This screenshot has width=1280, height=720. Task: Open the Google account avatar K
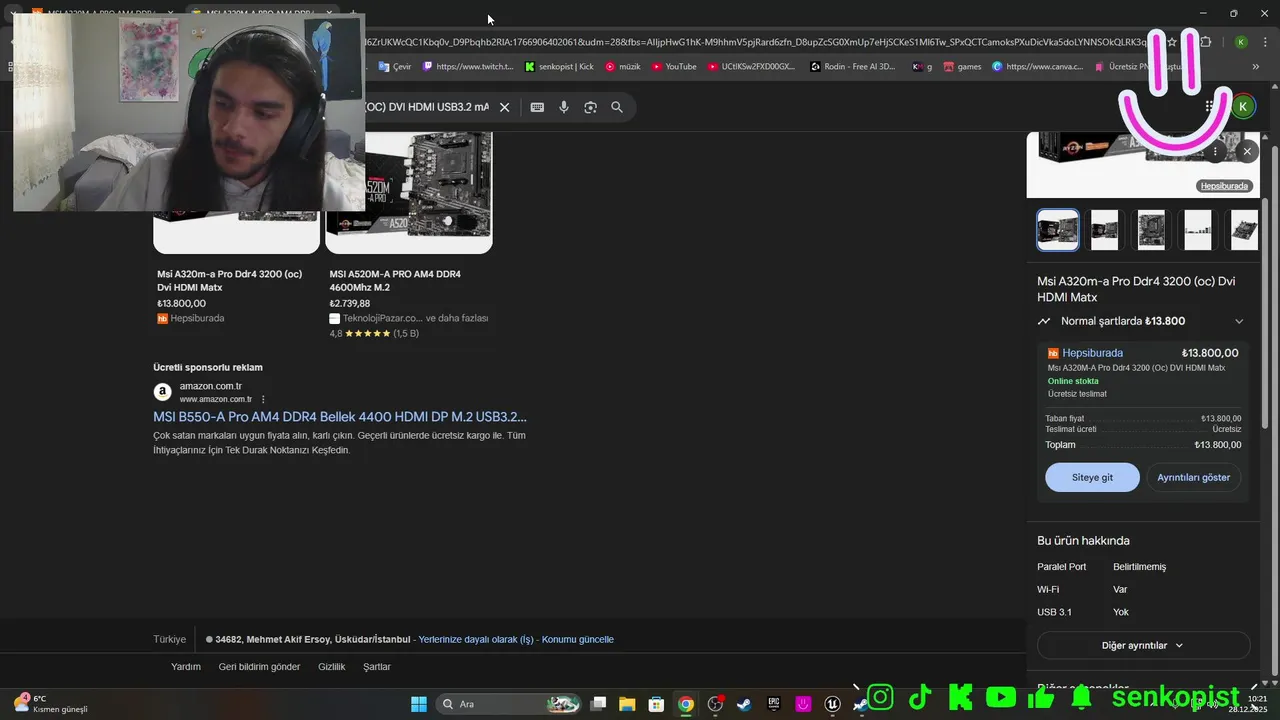pos(1243,106)
